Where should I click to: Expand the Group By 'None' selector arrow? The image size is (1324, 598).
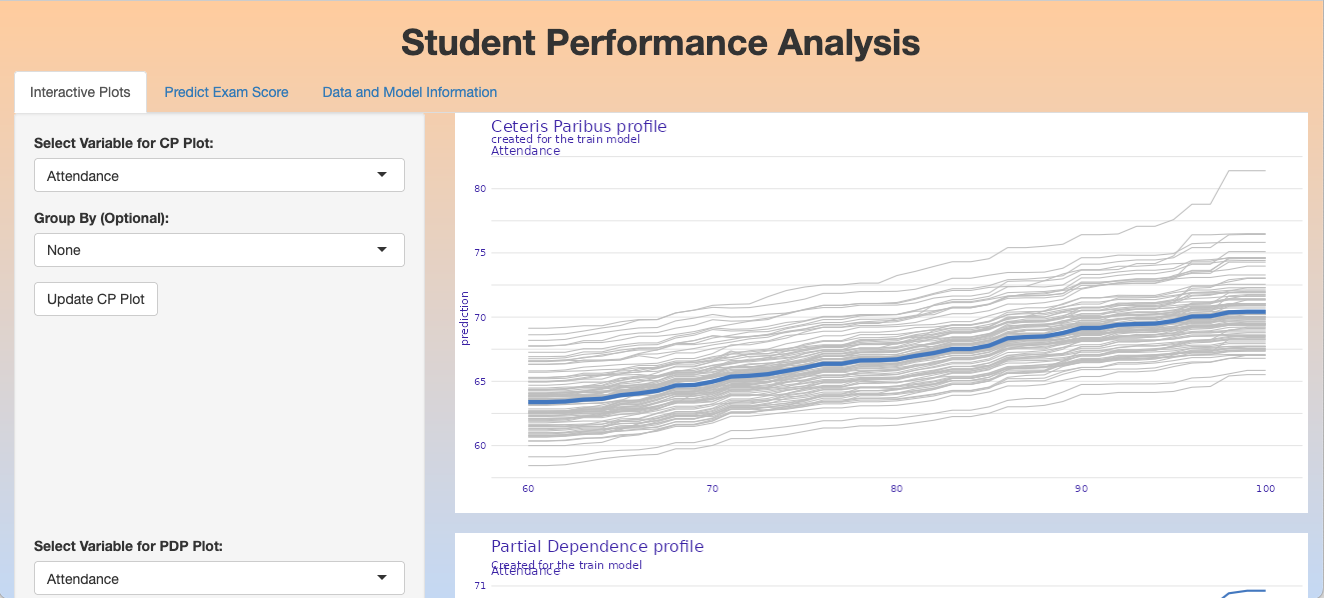pos(383,249)
